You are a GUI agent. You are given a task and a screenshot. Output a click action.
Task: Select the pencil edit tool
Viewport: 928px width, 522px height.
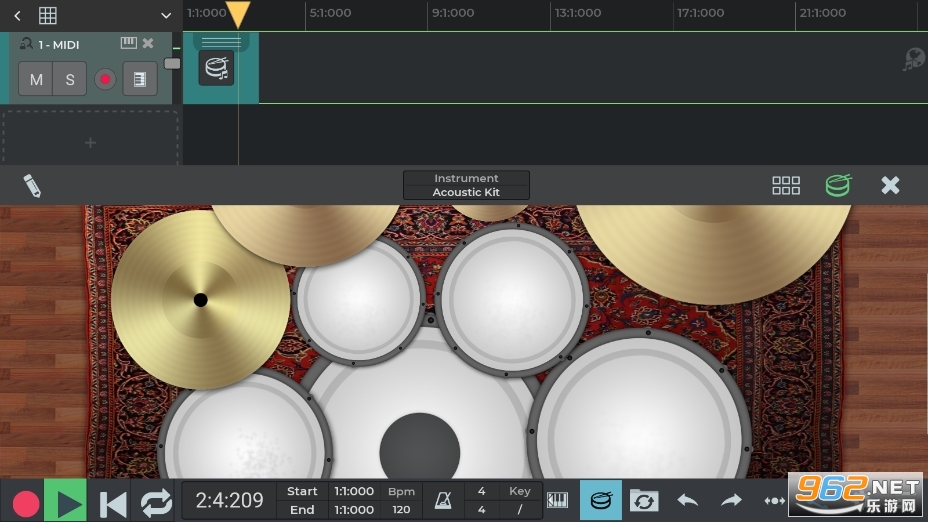pyautogui.click(x=32, y=185)
